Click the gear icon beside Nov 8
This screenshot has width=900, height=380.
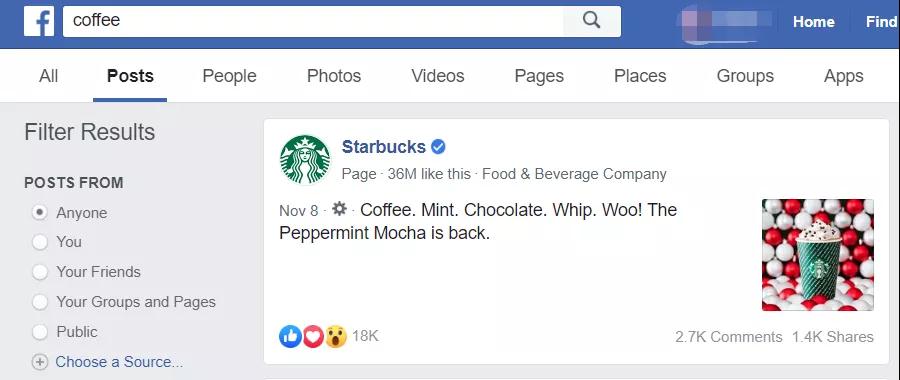click(x=339, y=209)
